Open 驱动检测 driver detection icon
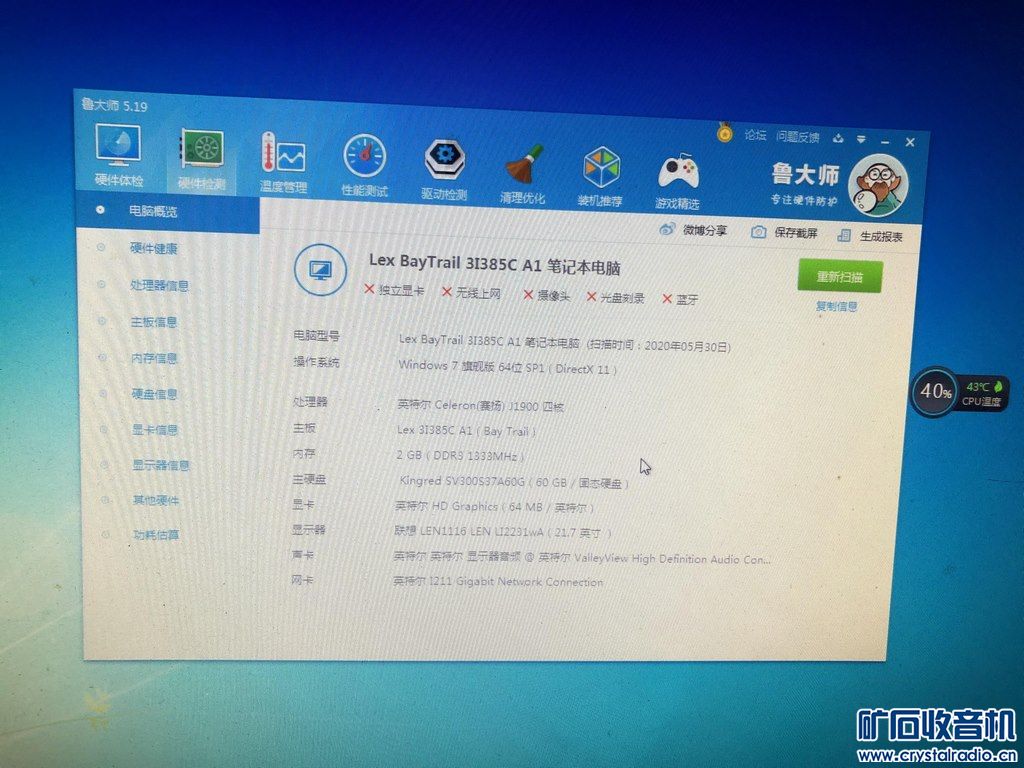This screenshot has width=1024, height=768. click(x=444, y=170)
